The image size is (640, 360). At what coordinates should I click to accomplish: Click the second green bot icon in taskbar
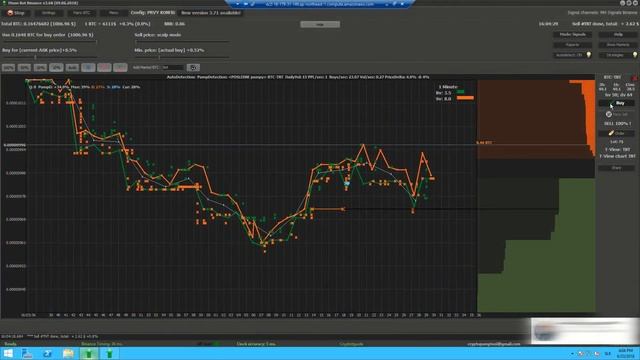[x=109, y=353]
